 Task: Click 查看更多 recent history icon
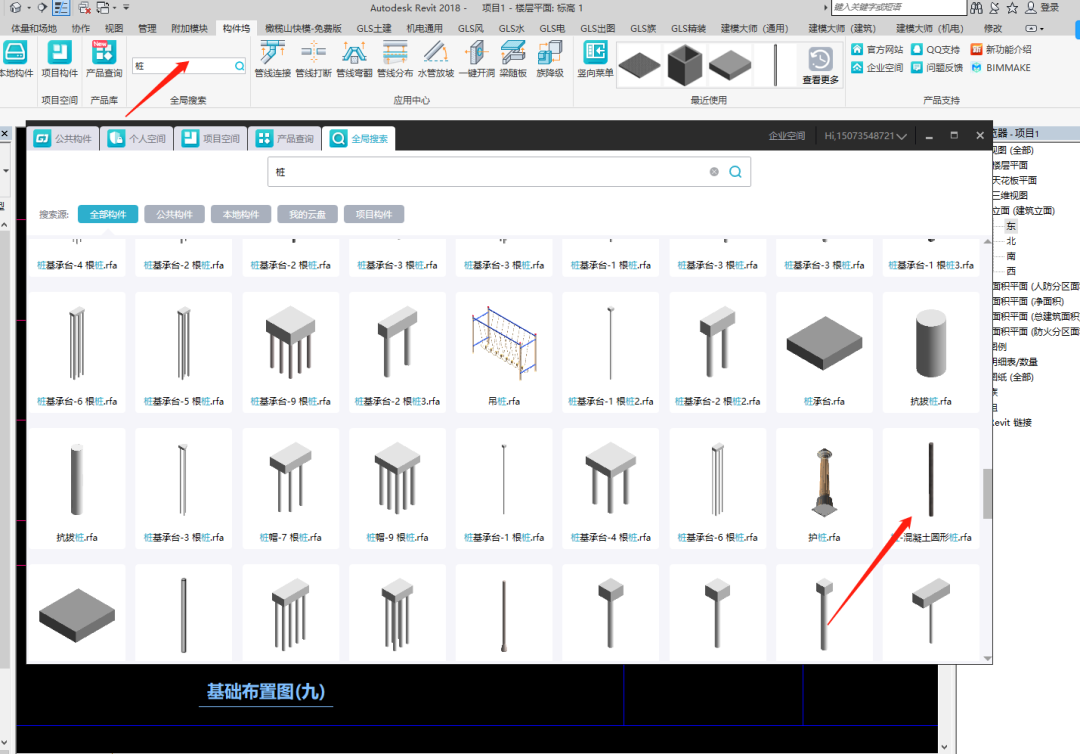point(820,66)
